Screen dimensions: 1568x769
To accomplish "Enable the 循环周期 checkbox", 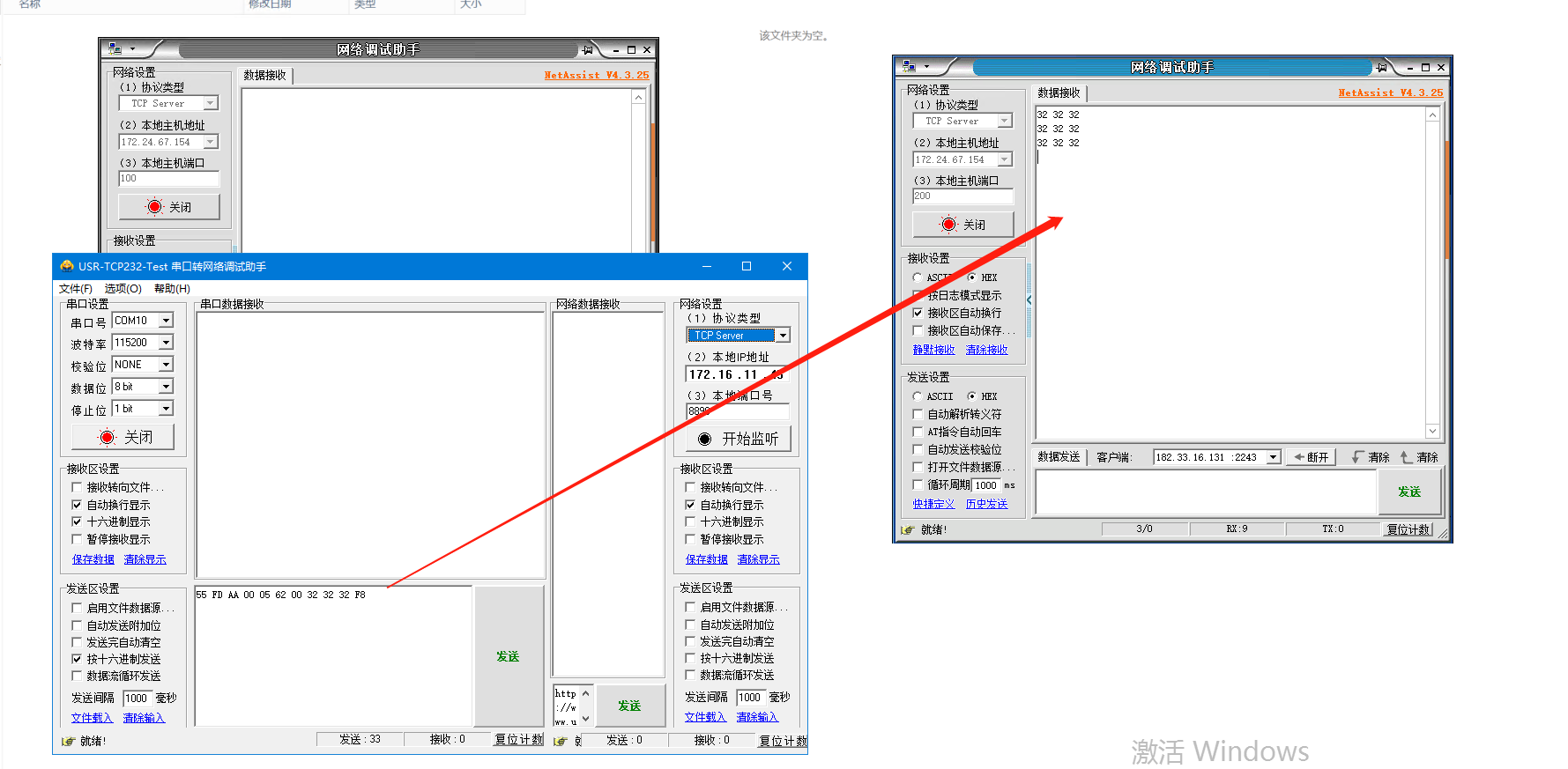I will [918, 484].
